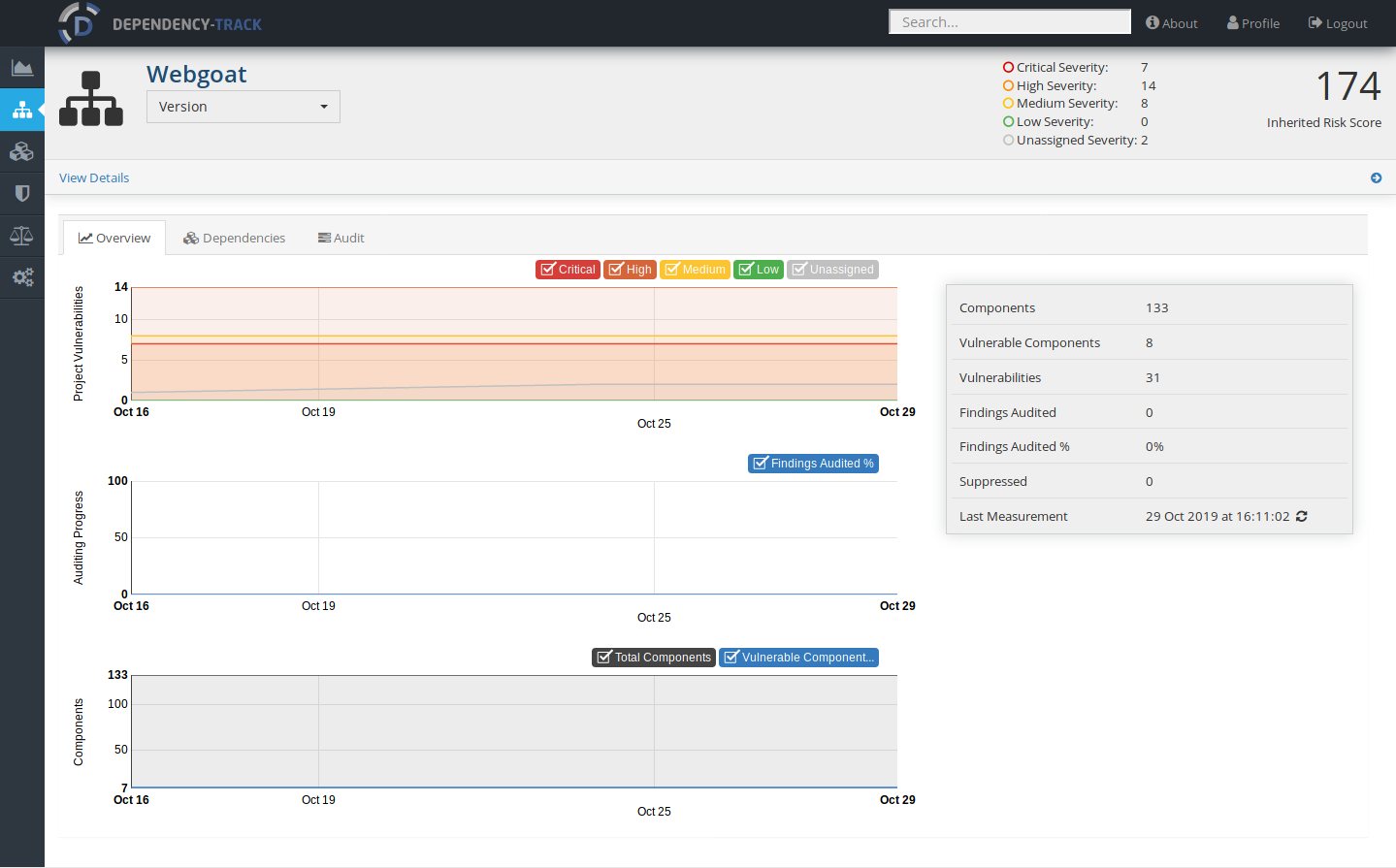This screenshot has height=868, width=1396.
Task: Toggle the Unassigned series in vulnerabilities chart
Action: pos(833,270)
